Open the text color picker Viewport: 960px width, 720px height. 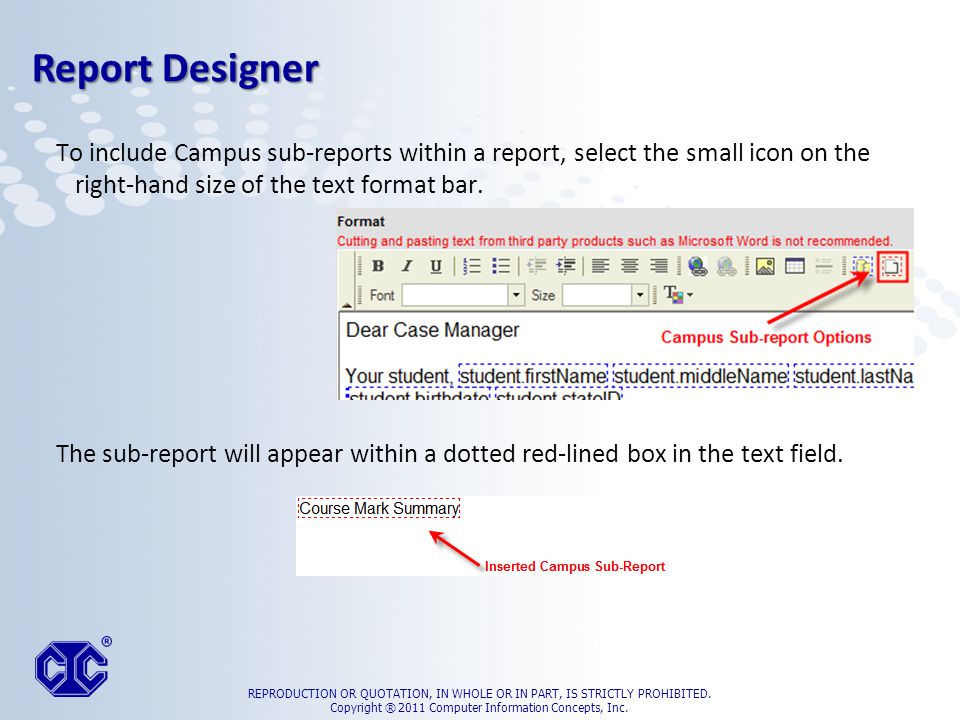tap(673, 295)
